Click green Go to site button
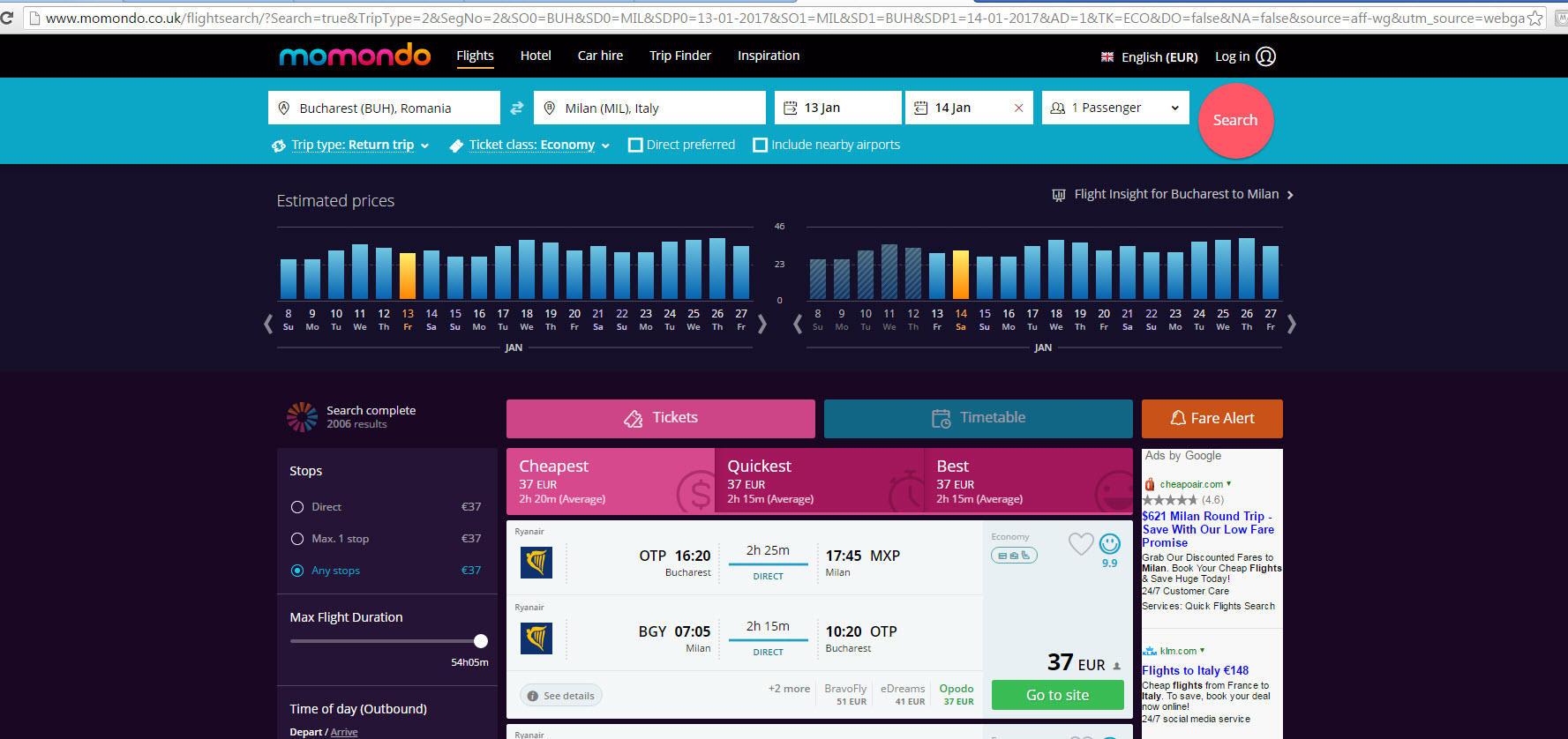 coord(1058,695)
